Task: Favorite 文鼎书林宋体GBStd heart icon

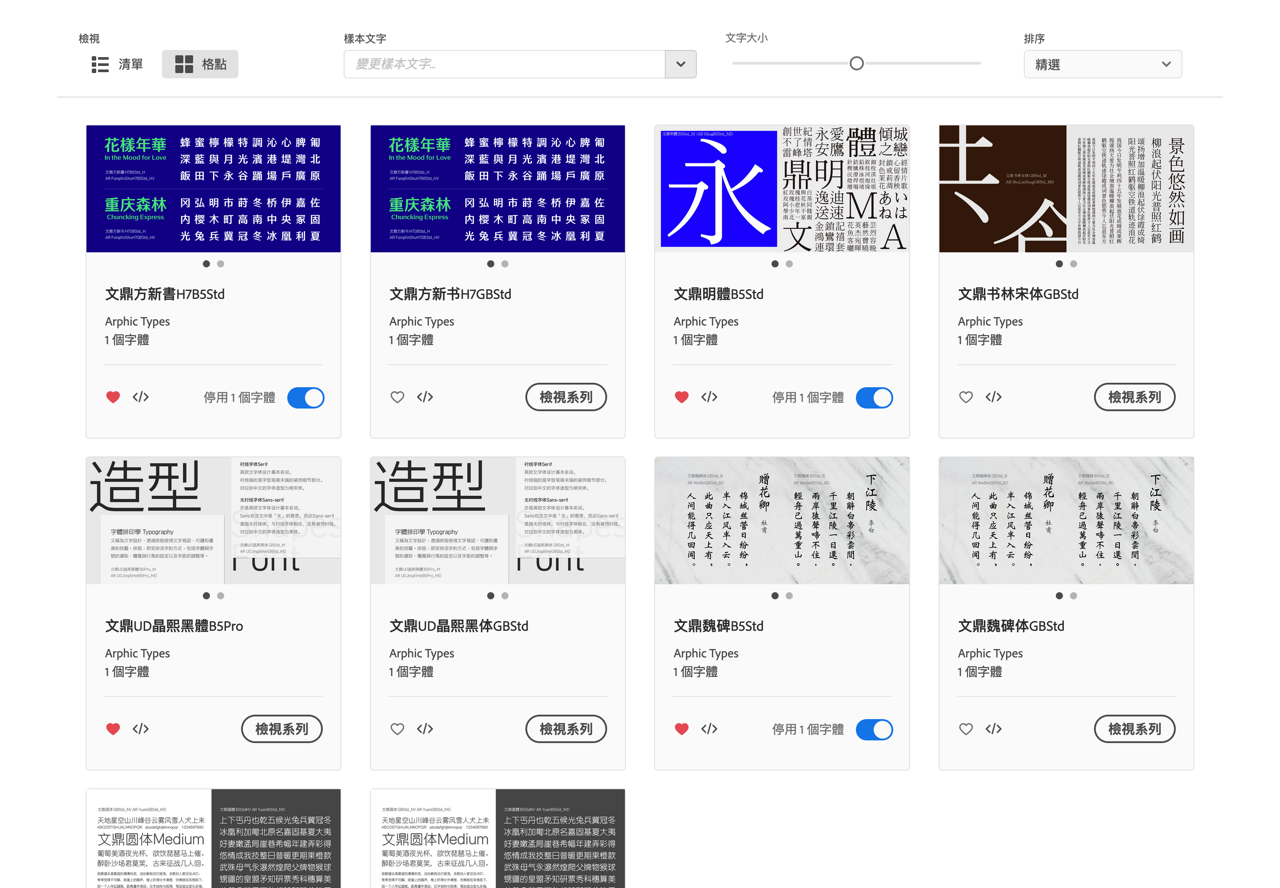Action: click(965, 397)
